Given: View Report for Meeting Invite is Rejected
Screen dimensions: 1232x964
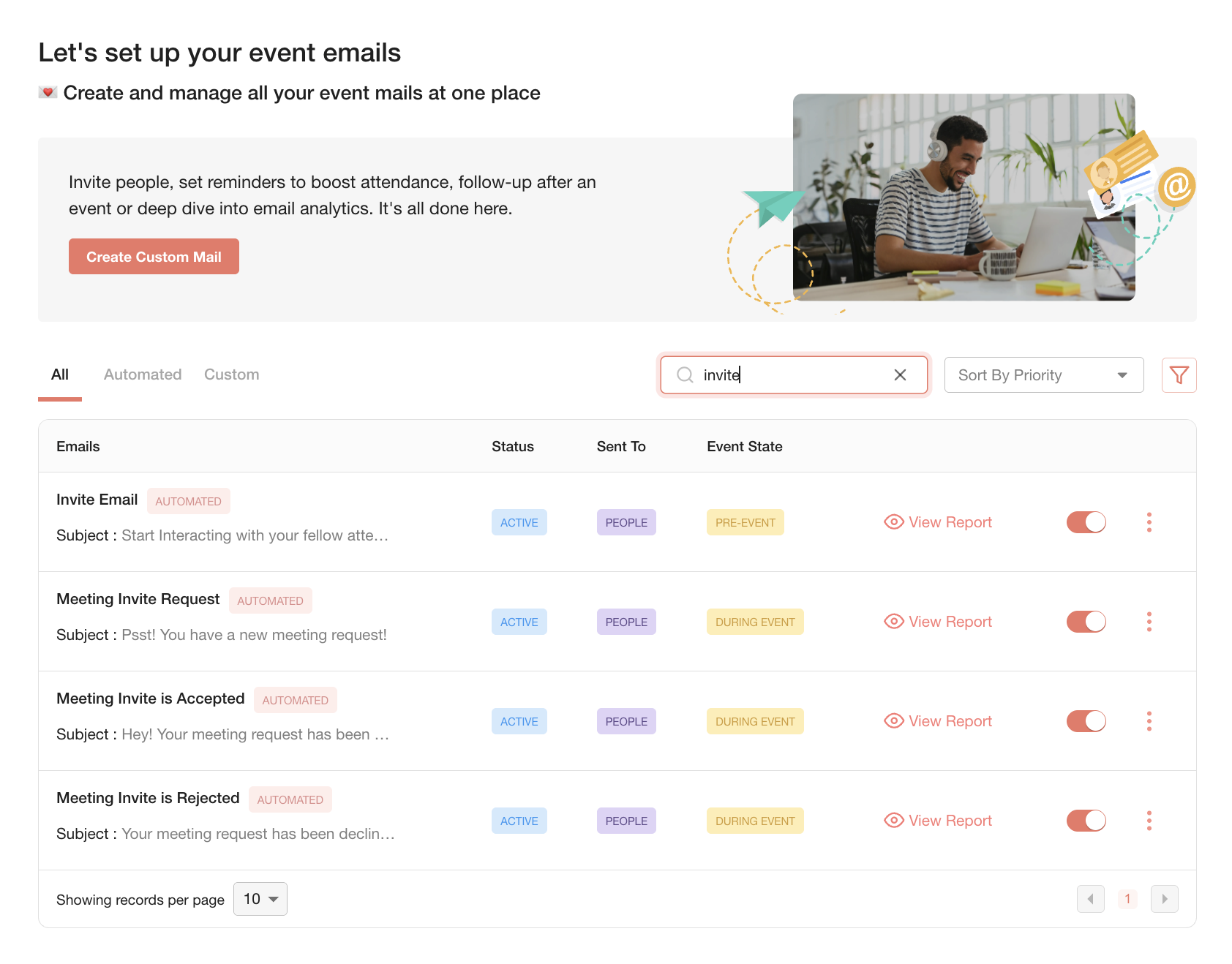Looking at the screenshot, I should click(938, 821).
